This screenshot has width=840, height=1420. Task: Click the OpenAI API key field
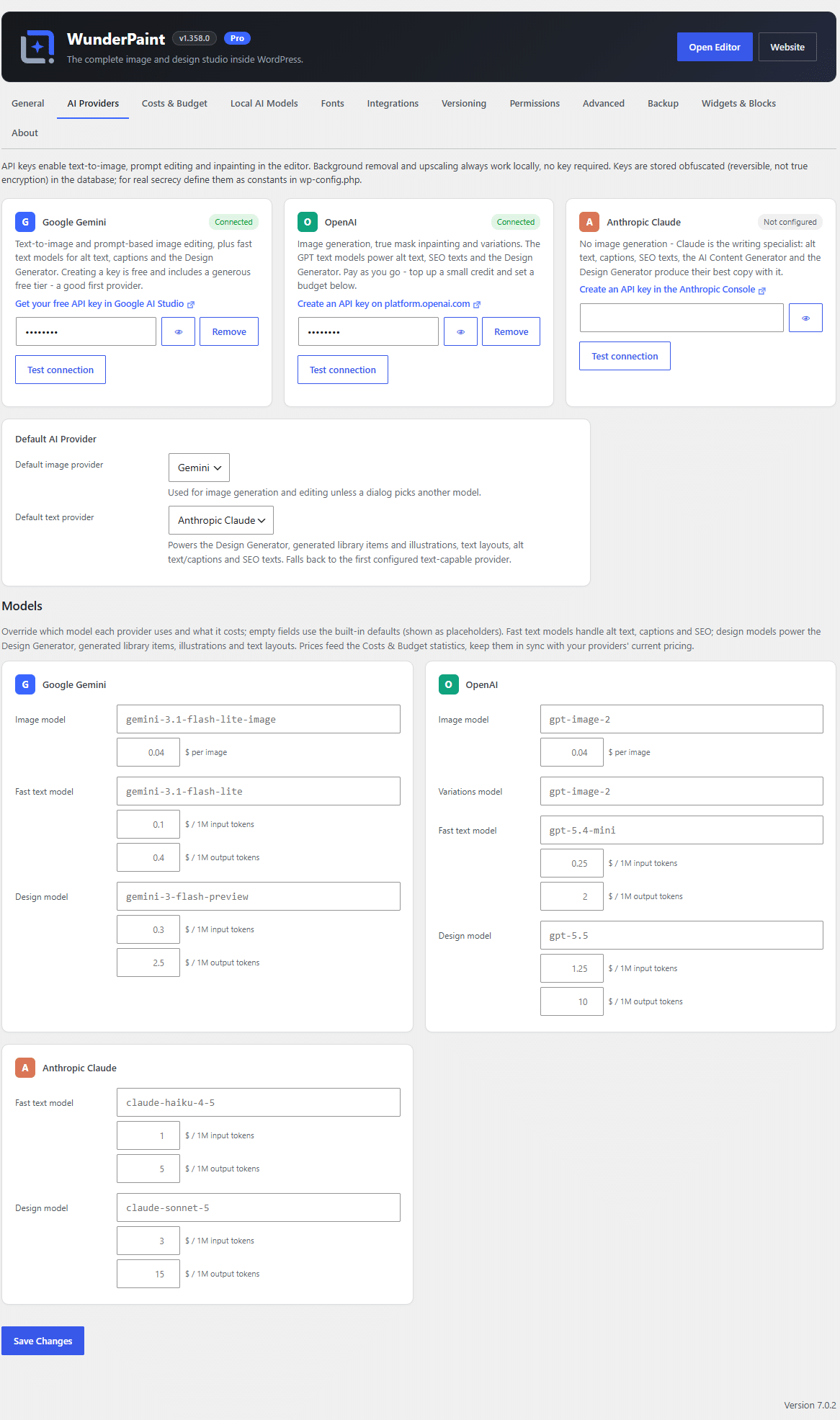368,331
